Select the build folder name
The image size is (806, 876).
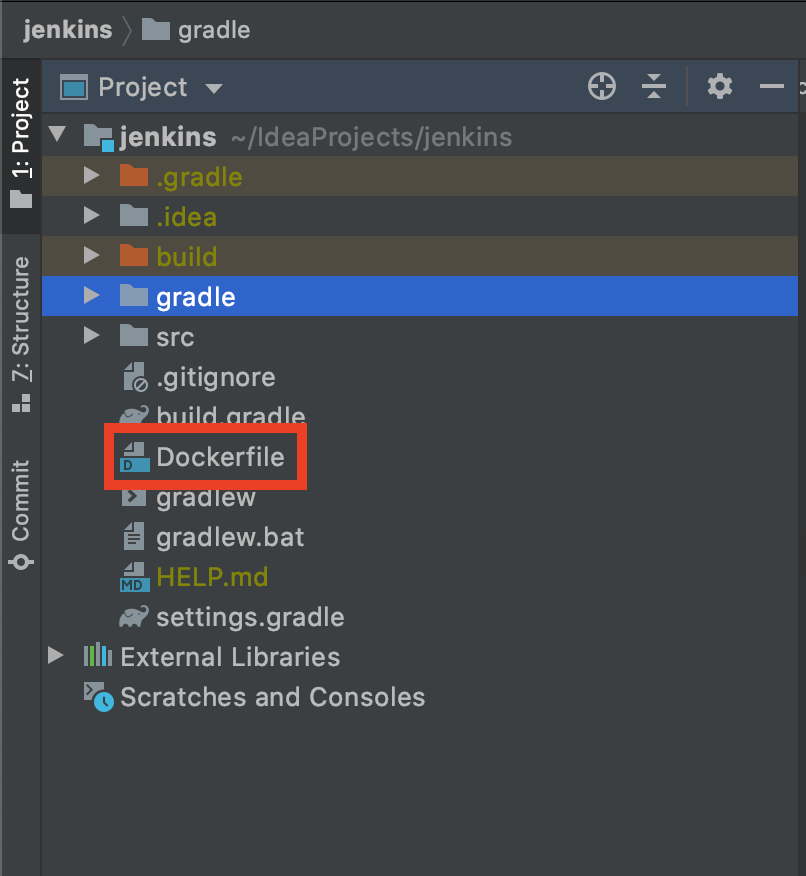point(187,257)
